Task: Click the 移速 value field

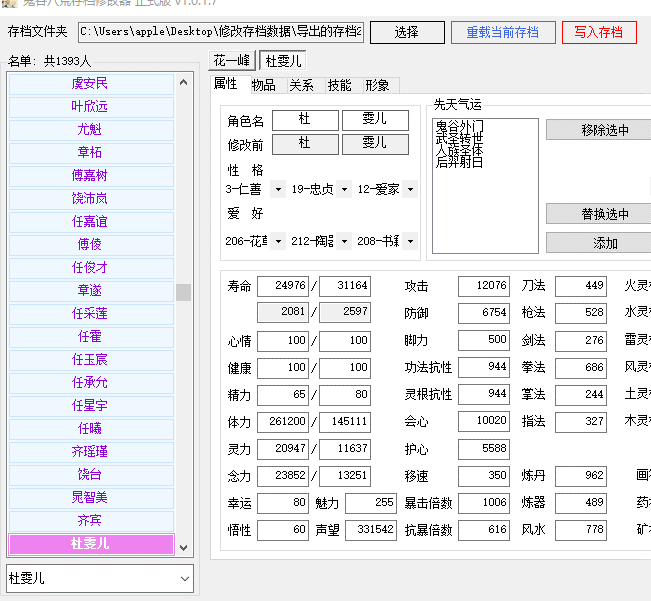Action: point(484,476)
